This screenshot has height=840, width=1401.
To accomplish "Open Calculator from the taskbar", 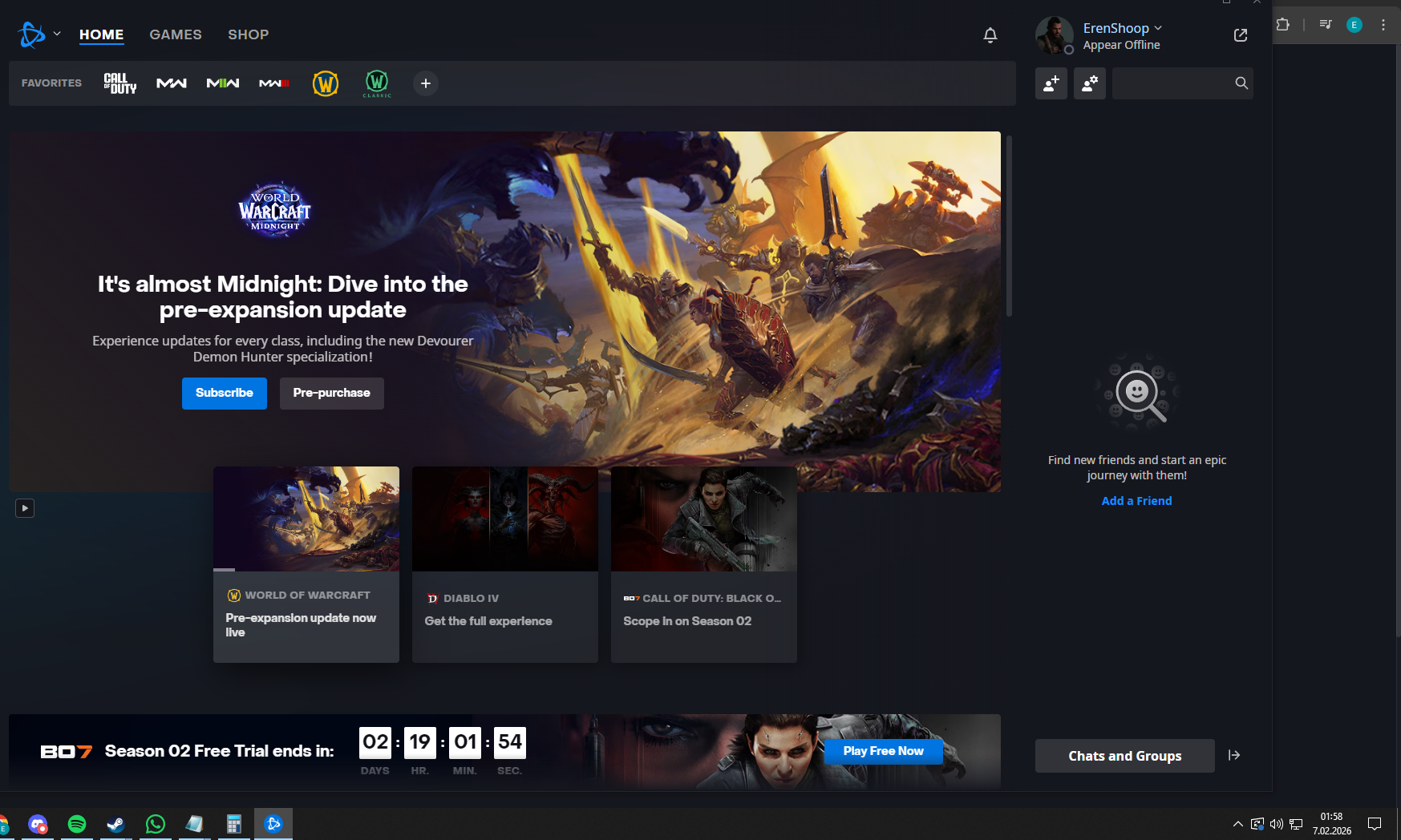I will [234, 824].
